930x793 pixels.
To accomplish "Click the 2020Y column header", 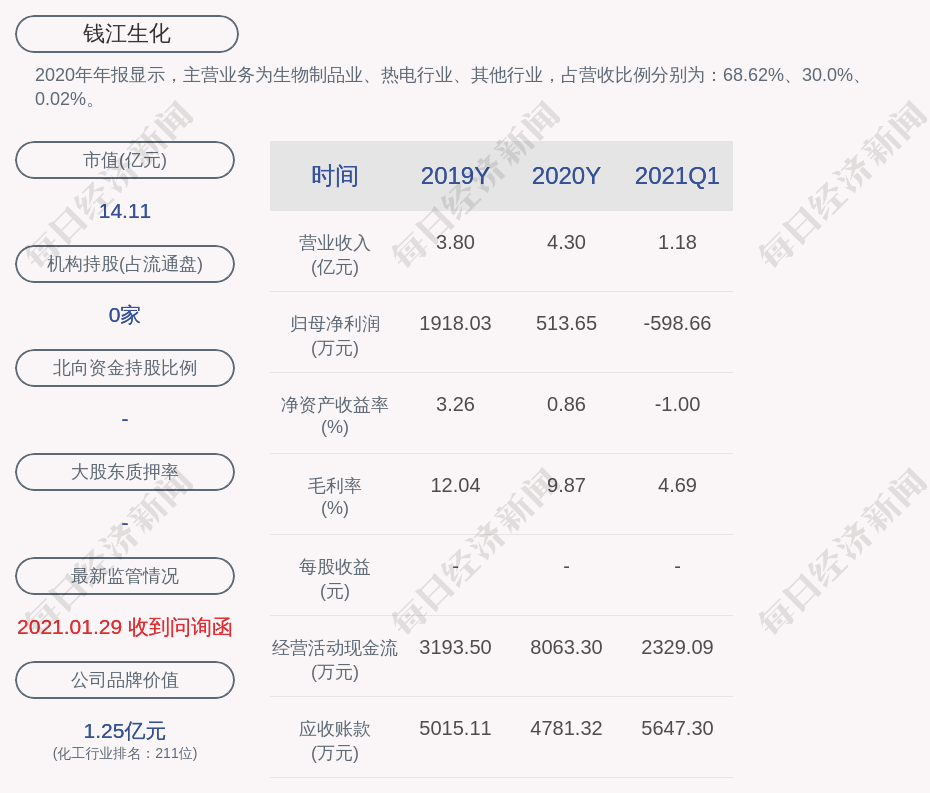I will (566, 176).
